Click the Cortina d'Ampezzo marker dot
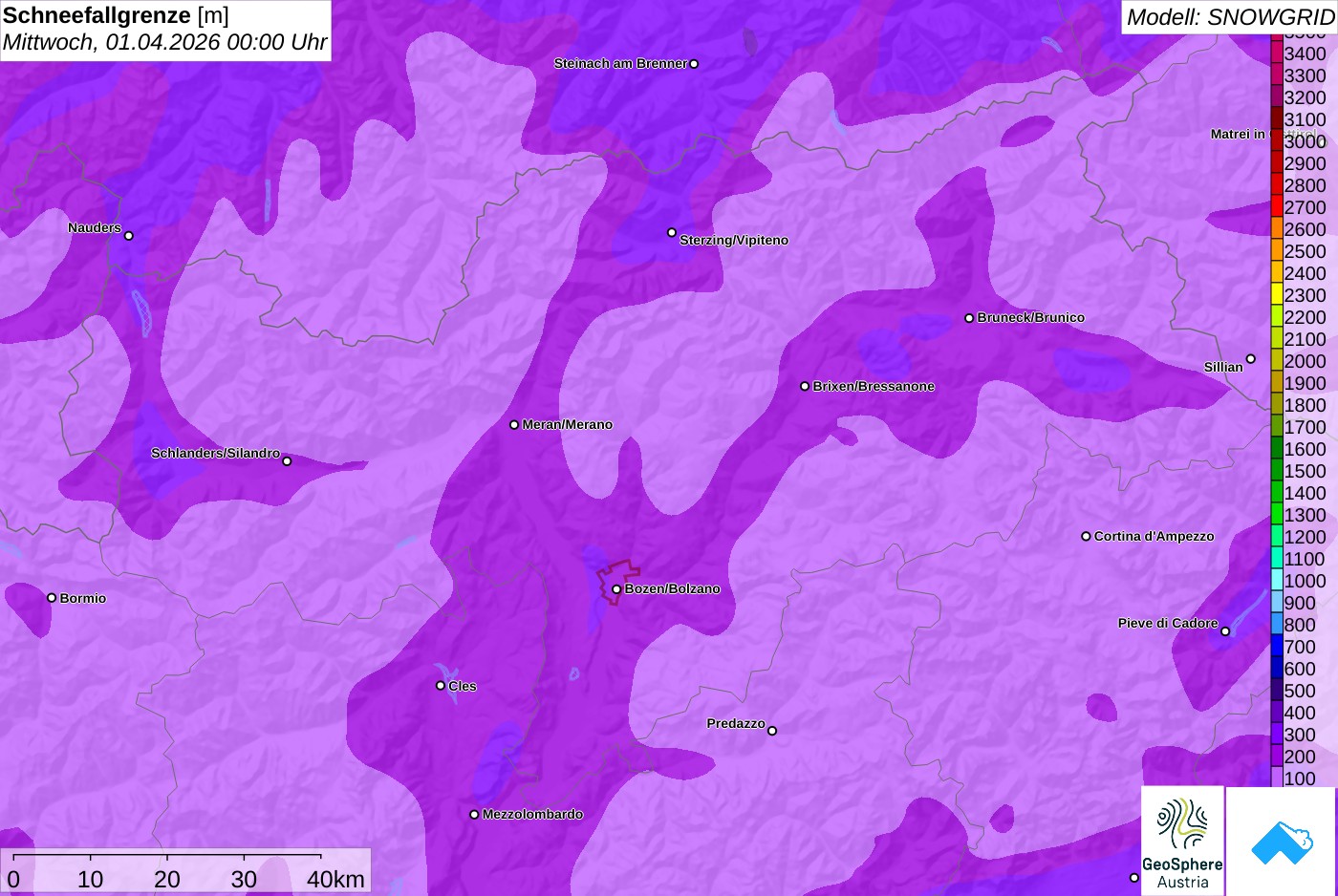The height and width of the screenshot is (896, 1338). 1086,537
